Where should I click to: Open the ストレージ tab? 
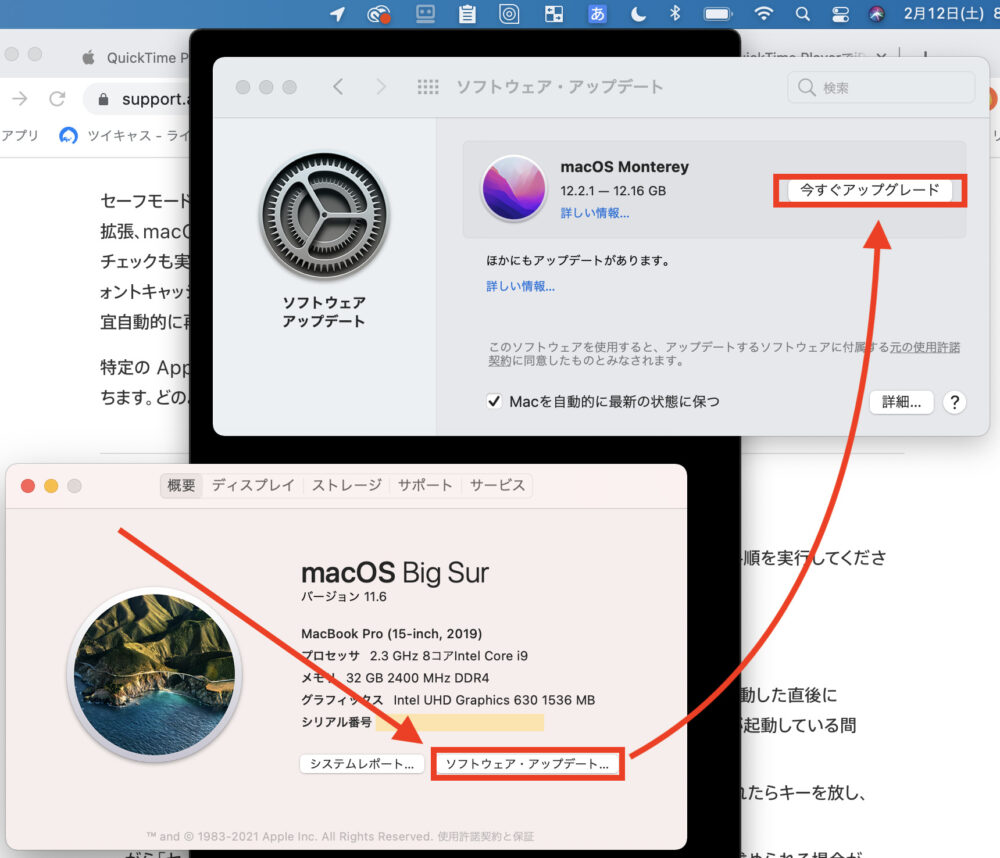tap(346, 485)
